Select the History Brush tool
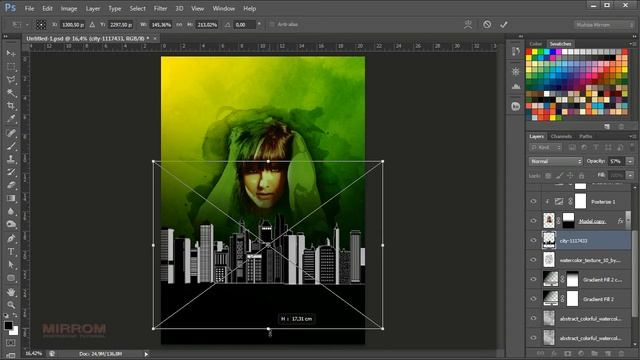The width and height of the screenshot is (640, 360). click(x=11, y=172)
